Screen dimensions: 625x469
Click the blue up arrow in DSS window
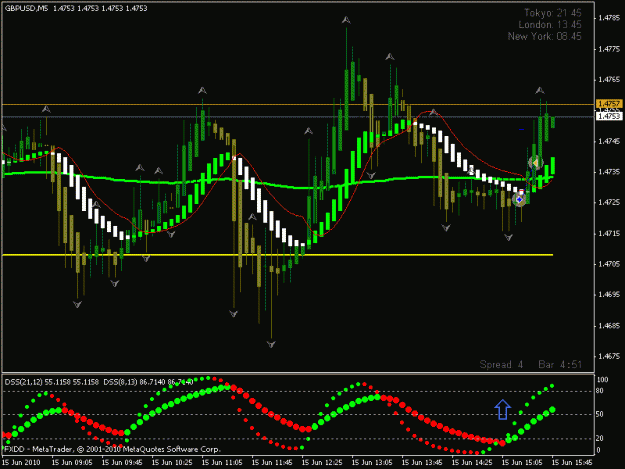(503, 410)
